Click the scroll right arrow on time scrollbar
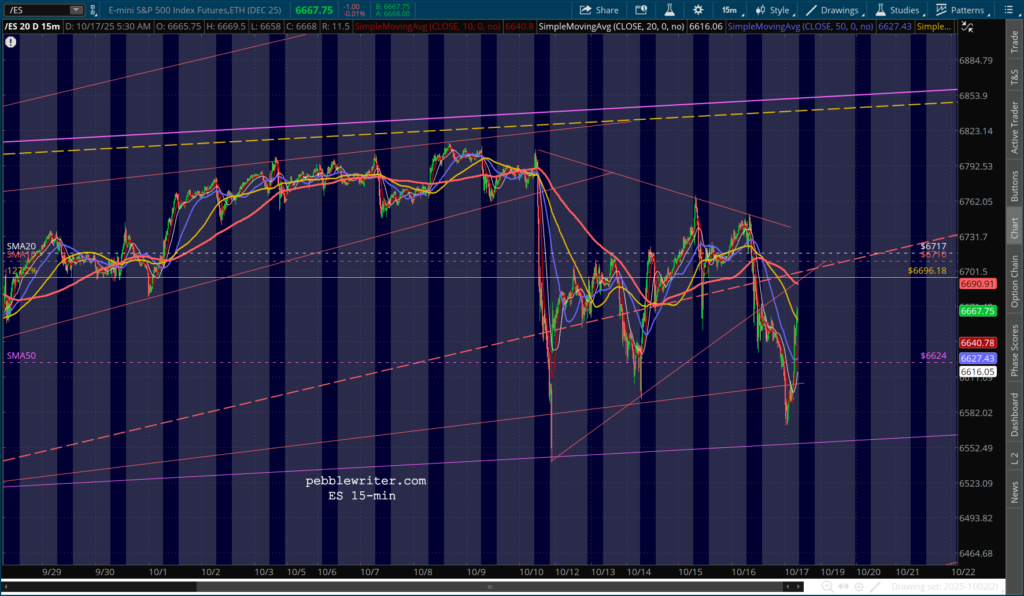 coord(798,587)
